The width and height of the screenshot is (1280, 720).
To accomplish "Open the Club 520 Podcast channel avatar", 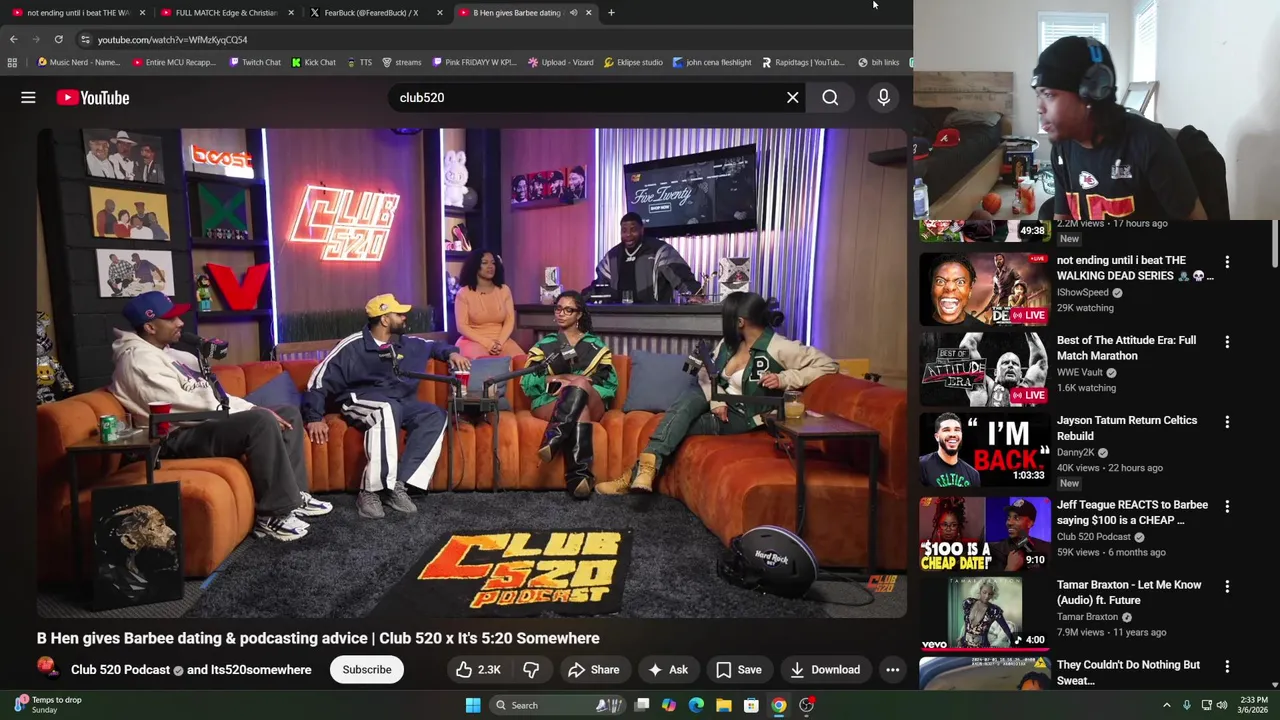I will point(47,668).
